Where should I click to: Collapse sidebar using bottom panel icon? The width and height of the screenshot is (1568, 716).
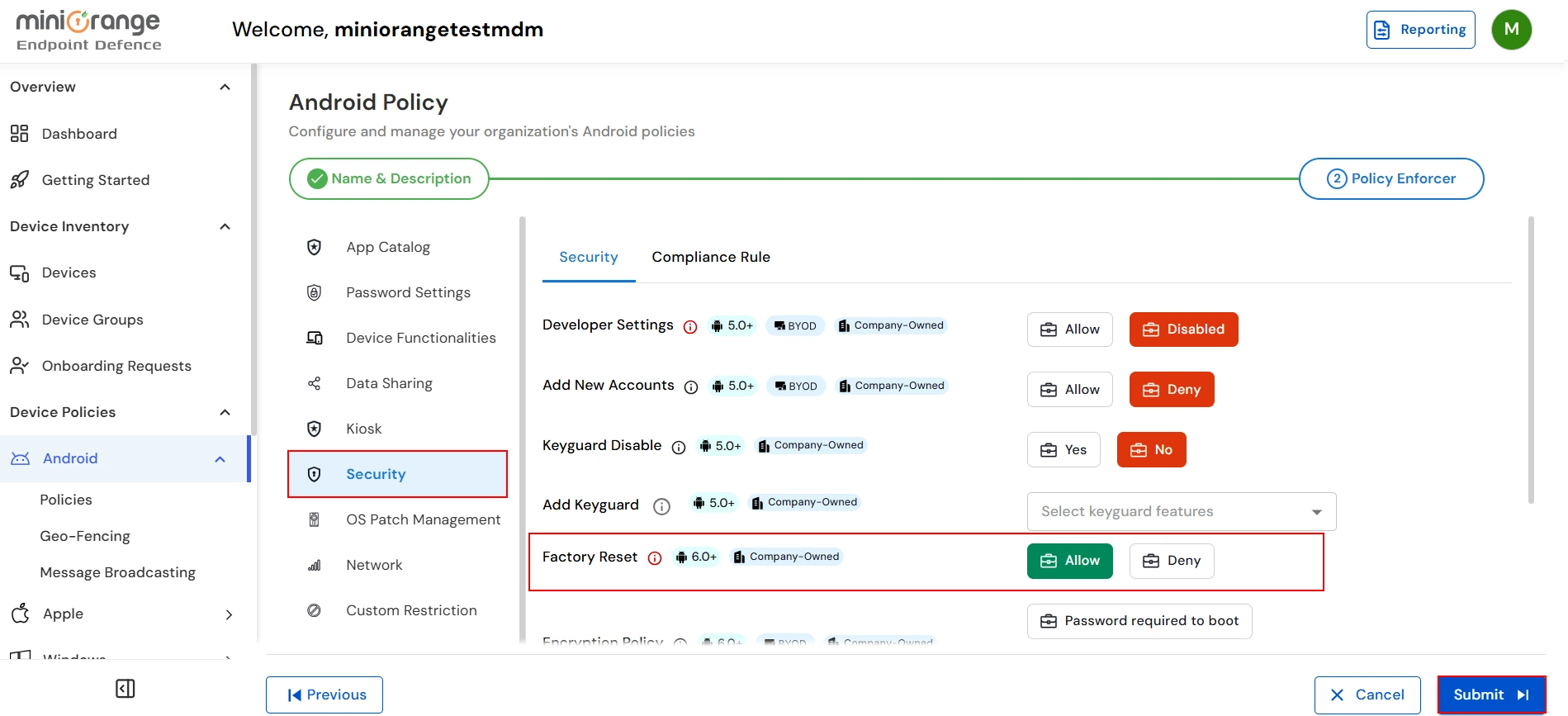point(126,689)
